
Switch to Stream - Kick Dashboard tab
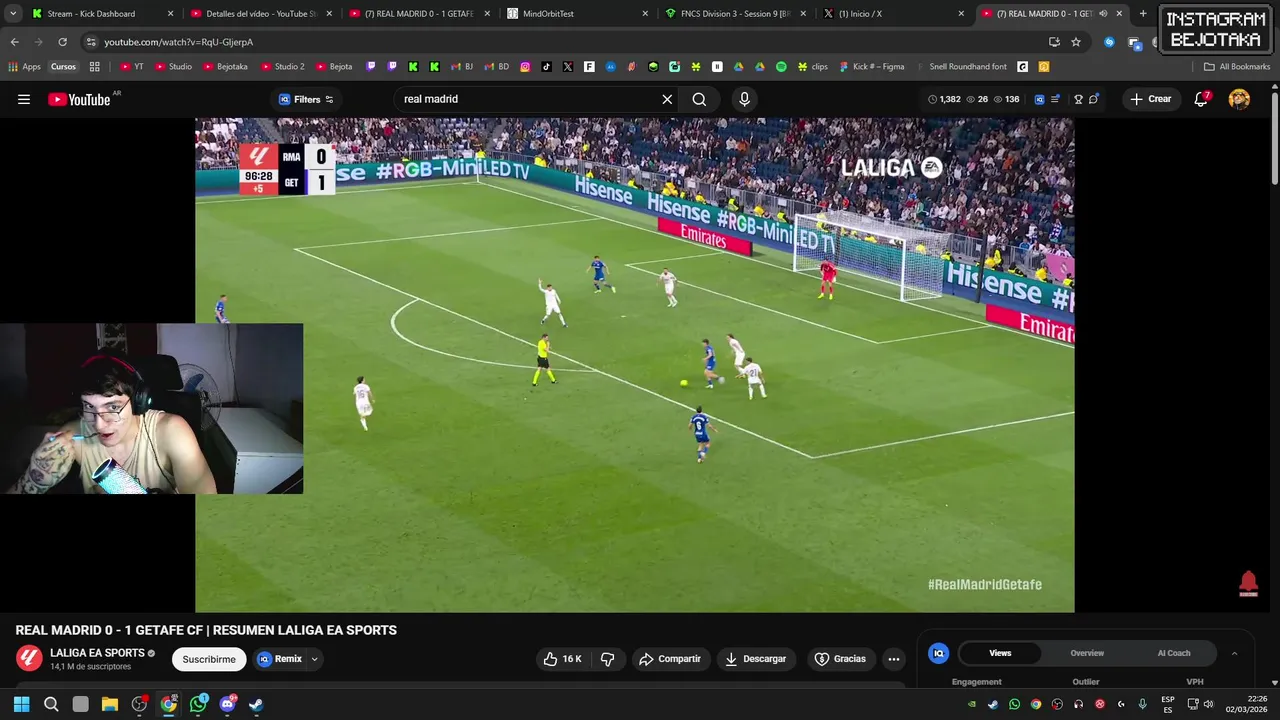pyautogui.click(x=100, y=14)
